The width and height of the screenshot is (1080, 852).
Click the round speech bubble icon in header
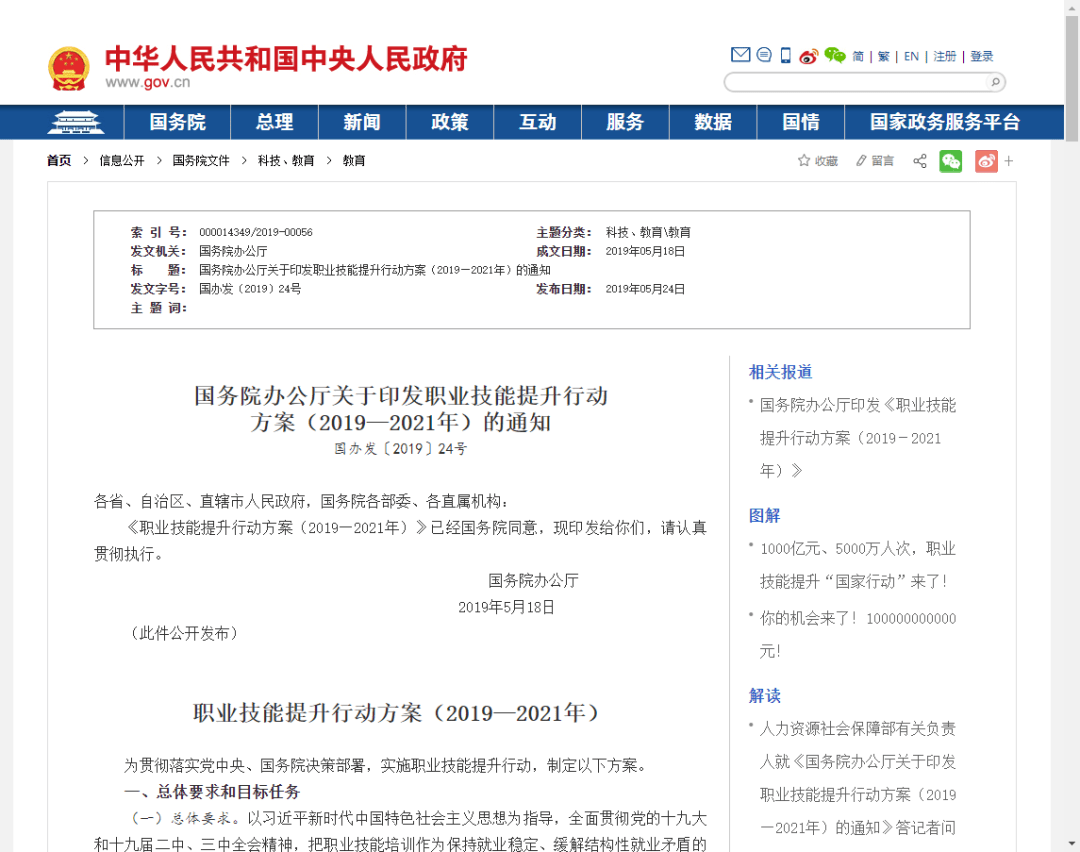point(764,54)
